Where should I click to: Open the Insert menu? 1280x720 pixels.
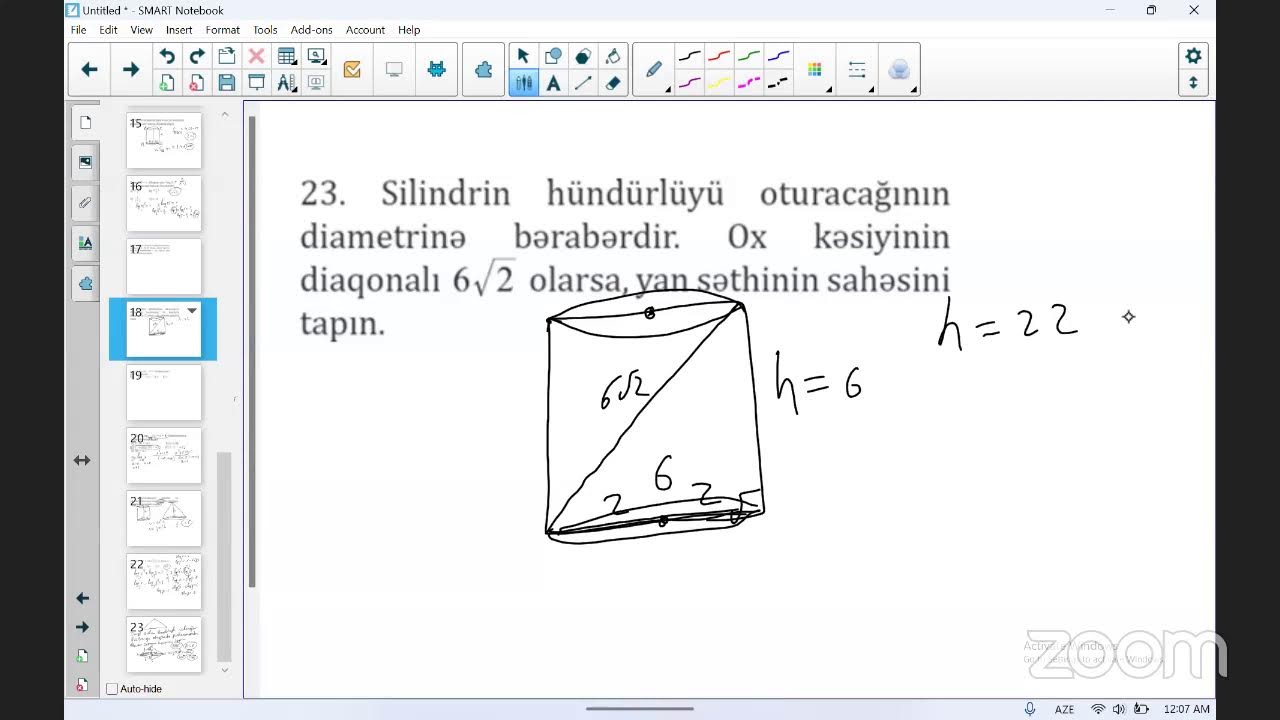pos(179,30)
